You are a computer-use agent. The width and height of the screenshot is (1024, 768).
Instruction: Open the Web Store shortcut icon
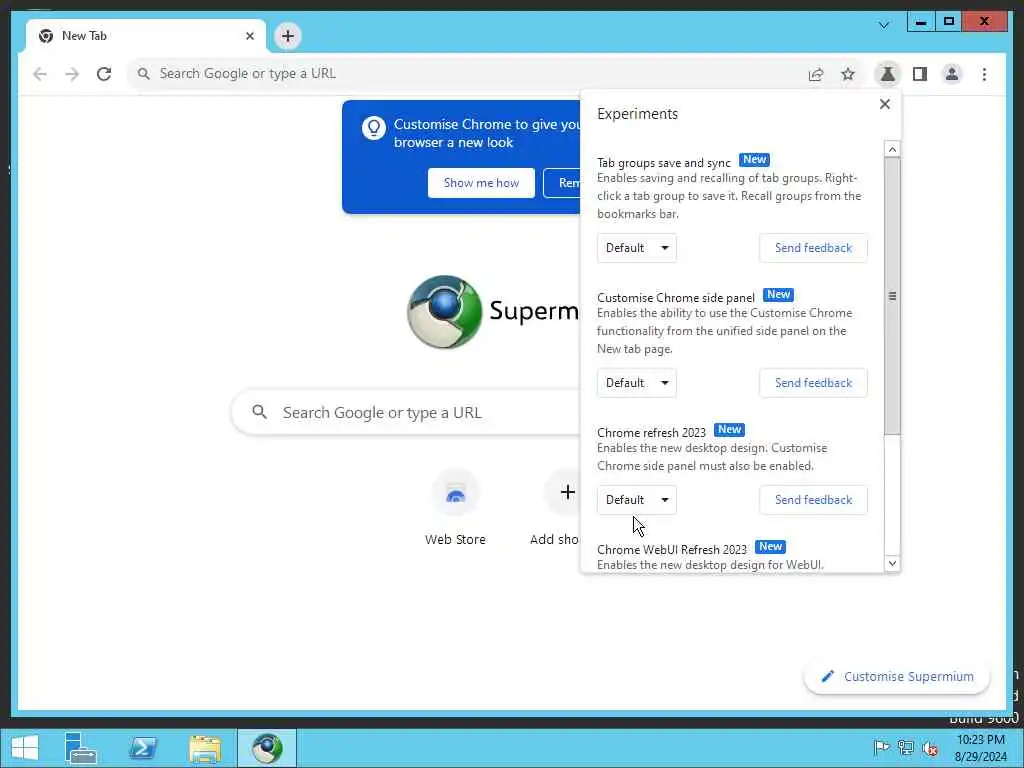pos(455,492)
